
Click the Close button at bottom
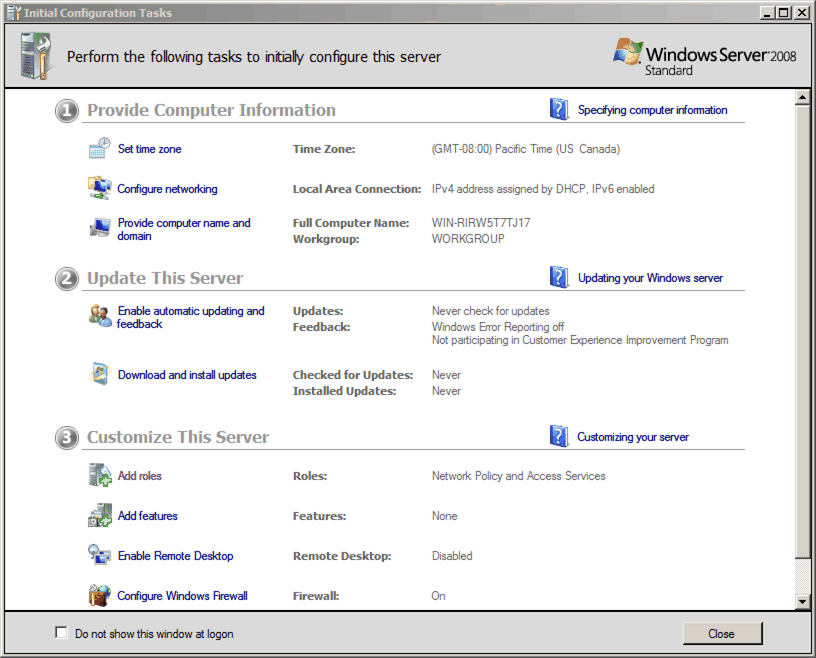pyautogui.click(x=722, y=634)
